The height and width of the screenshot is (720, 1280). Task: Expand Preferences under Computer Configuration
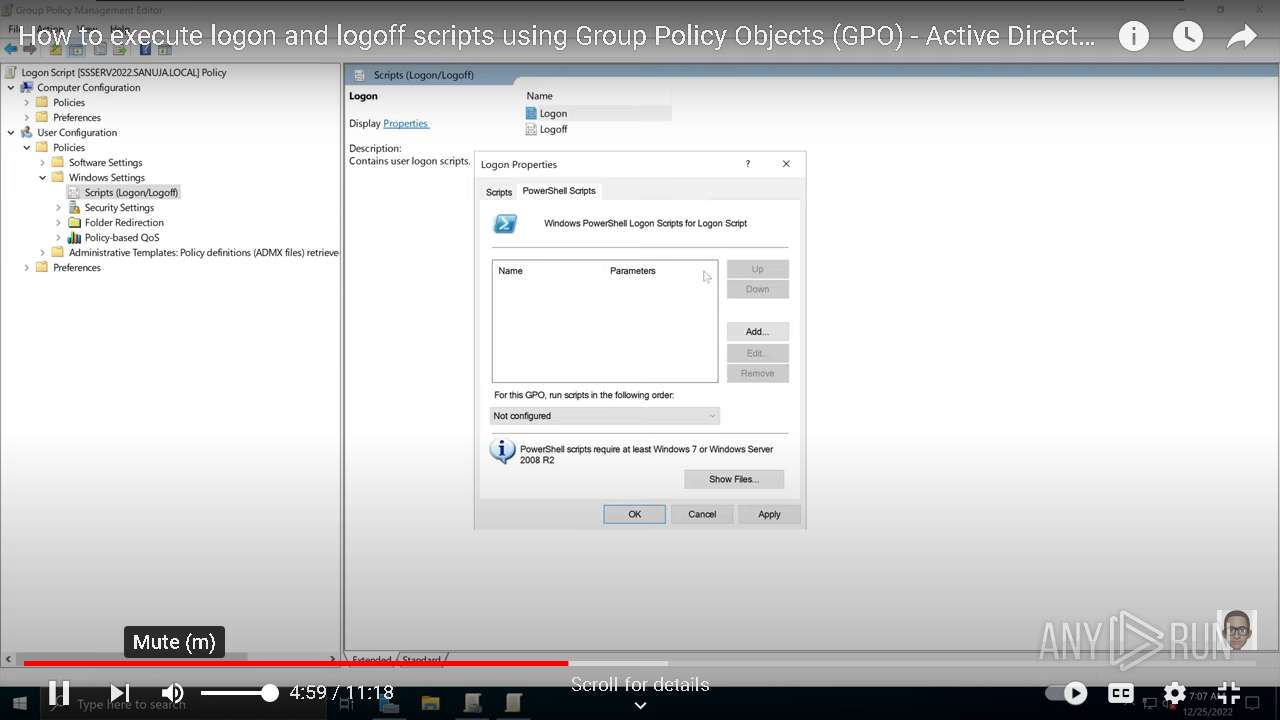pos(27,117)
